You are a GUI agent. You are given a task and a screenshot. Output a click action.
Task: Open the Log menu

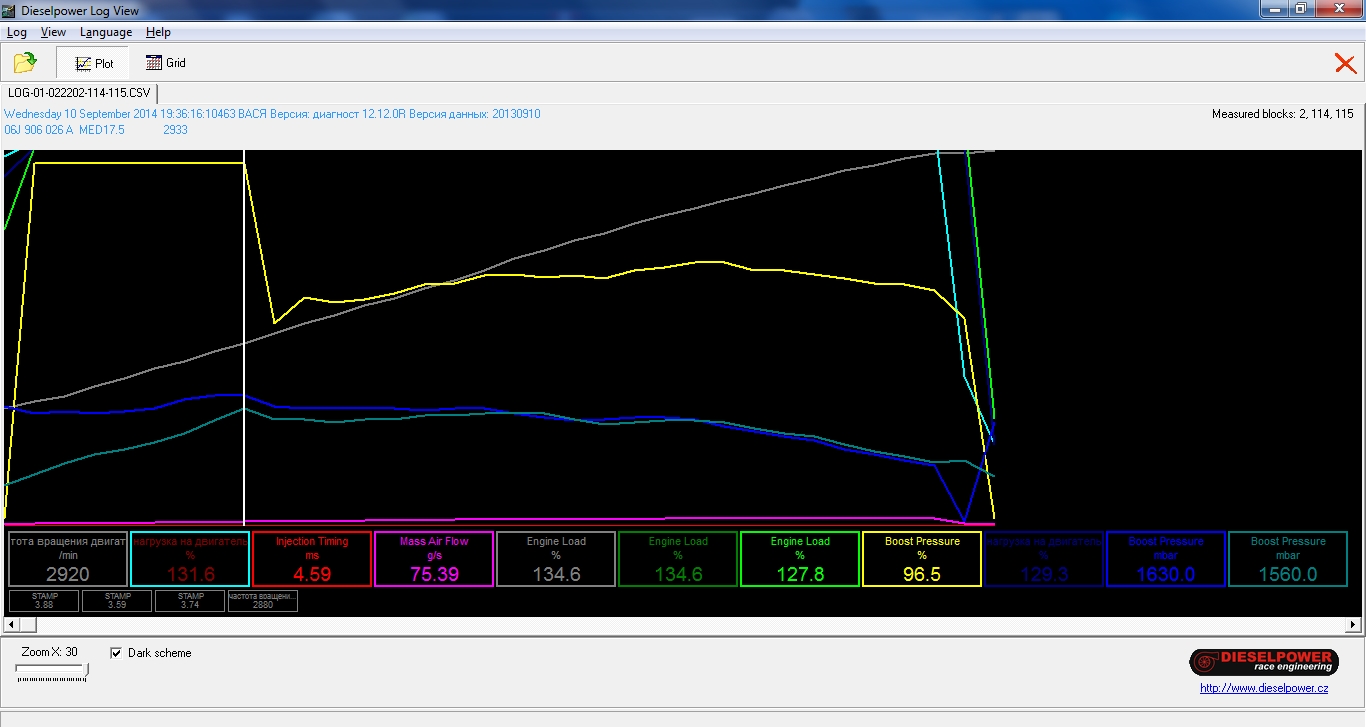click(x=17, y=32)
